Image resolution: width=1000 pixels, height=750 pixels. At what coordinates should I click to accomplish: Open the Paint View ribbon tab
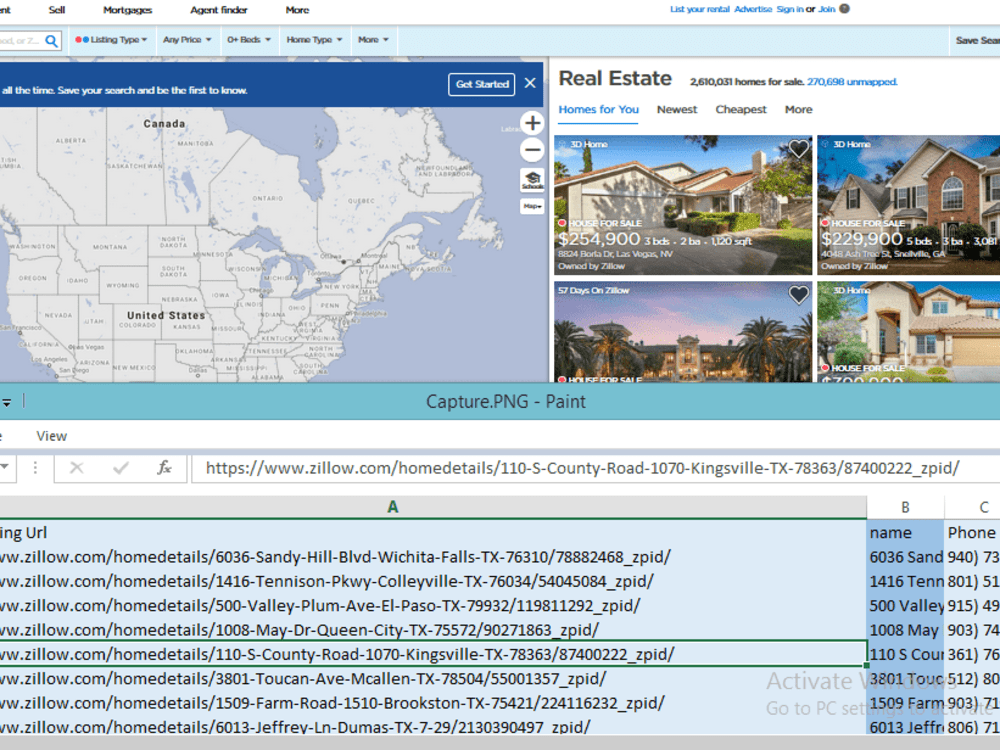(x=52, y=436)
